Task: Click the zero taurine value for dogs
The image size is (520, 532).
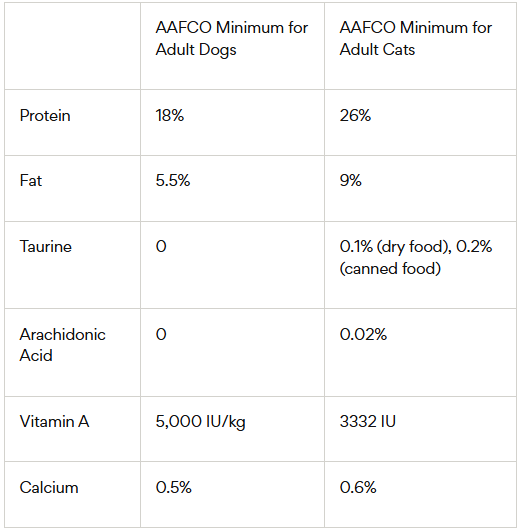Action: click(161, 246)
